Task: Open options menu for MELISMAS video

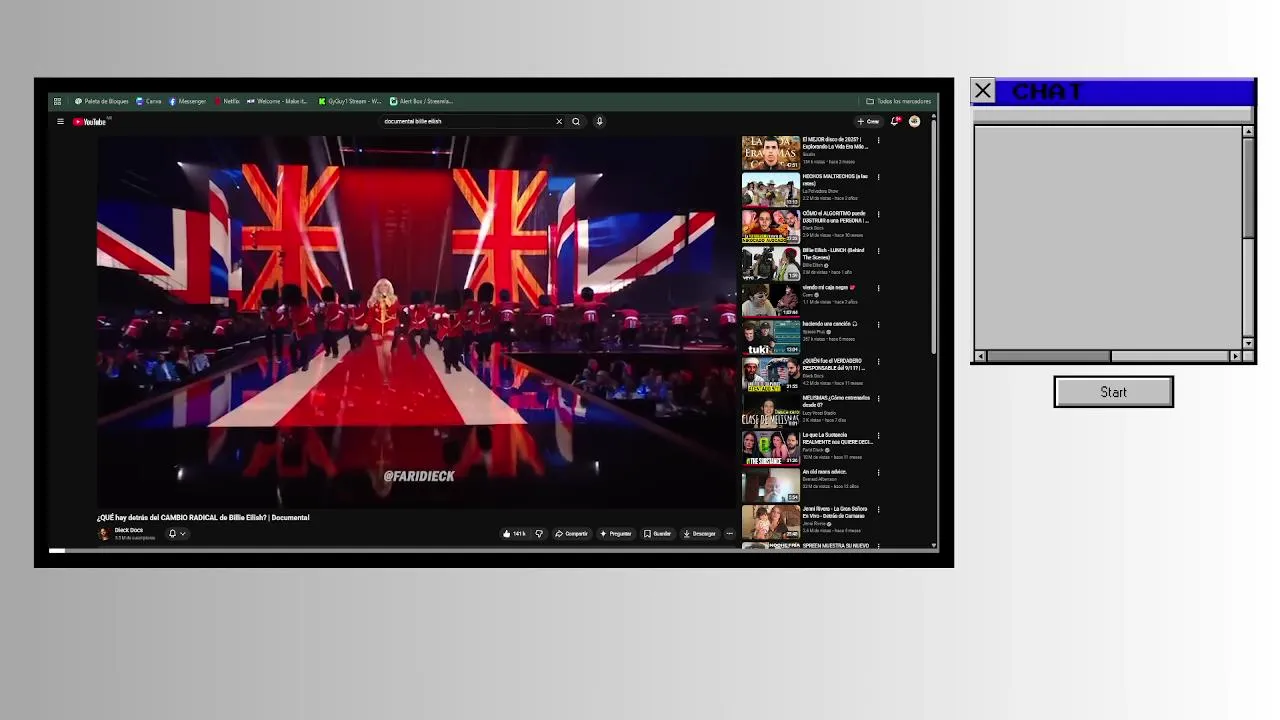Action: point(878,399)
